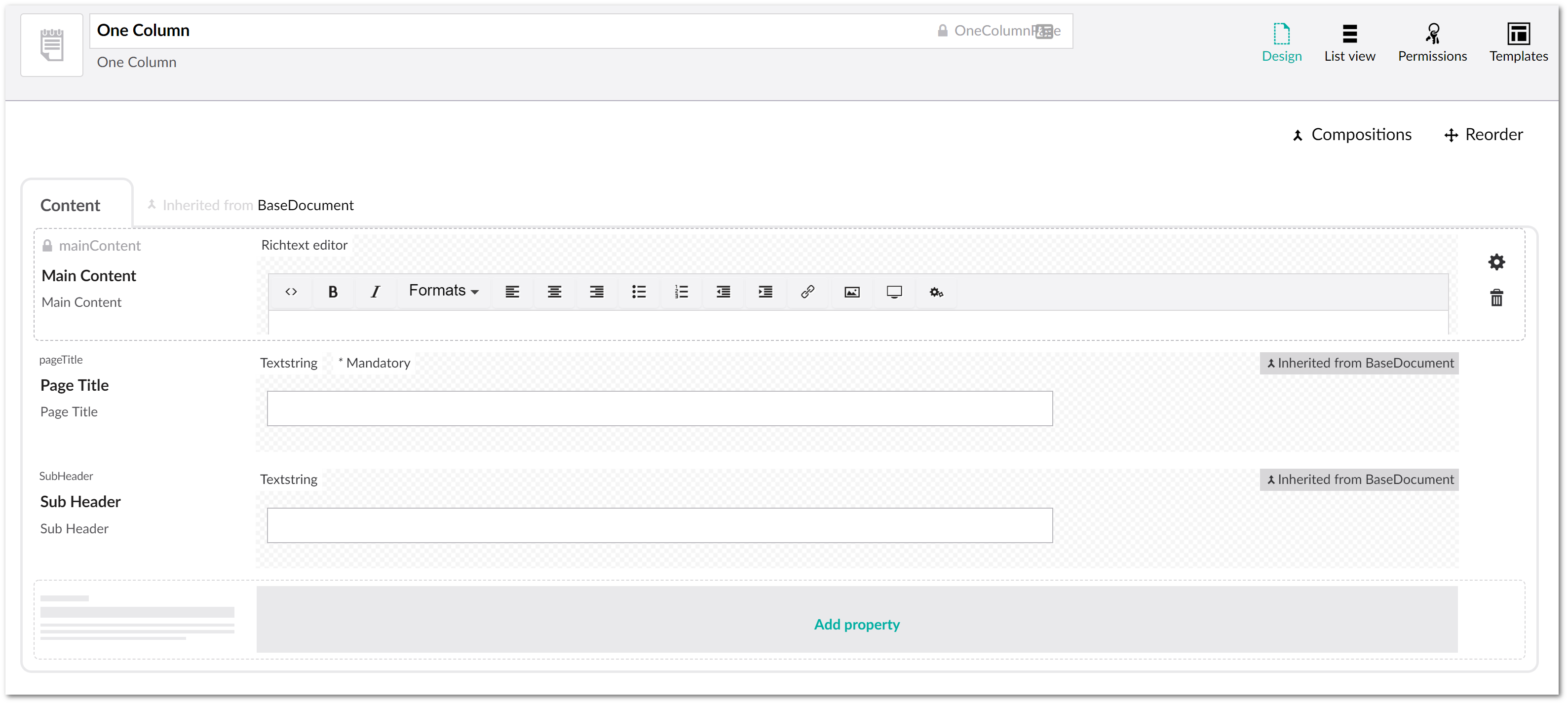Click the settings gear icon for Main Content
1568x704 pixels.
[1497, 262]
